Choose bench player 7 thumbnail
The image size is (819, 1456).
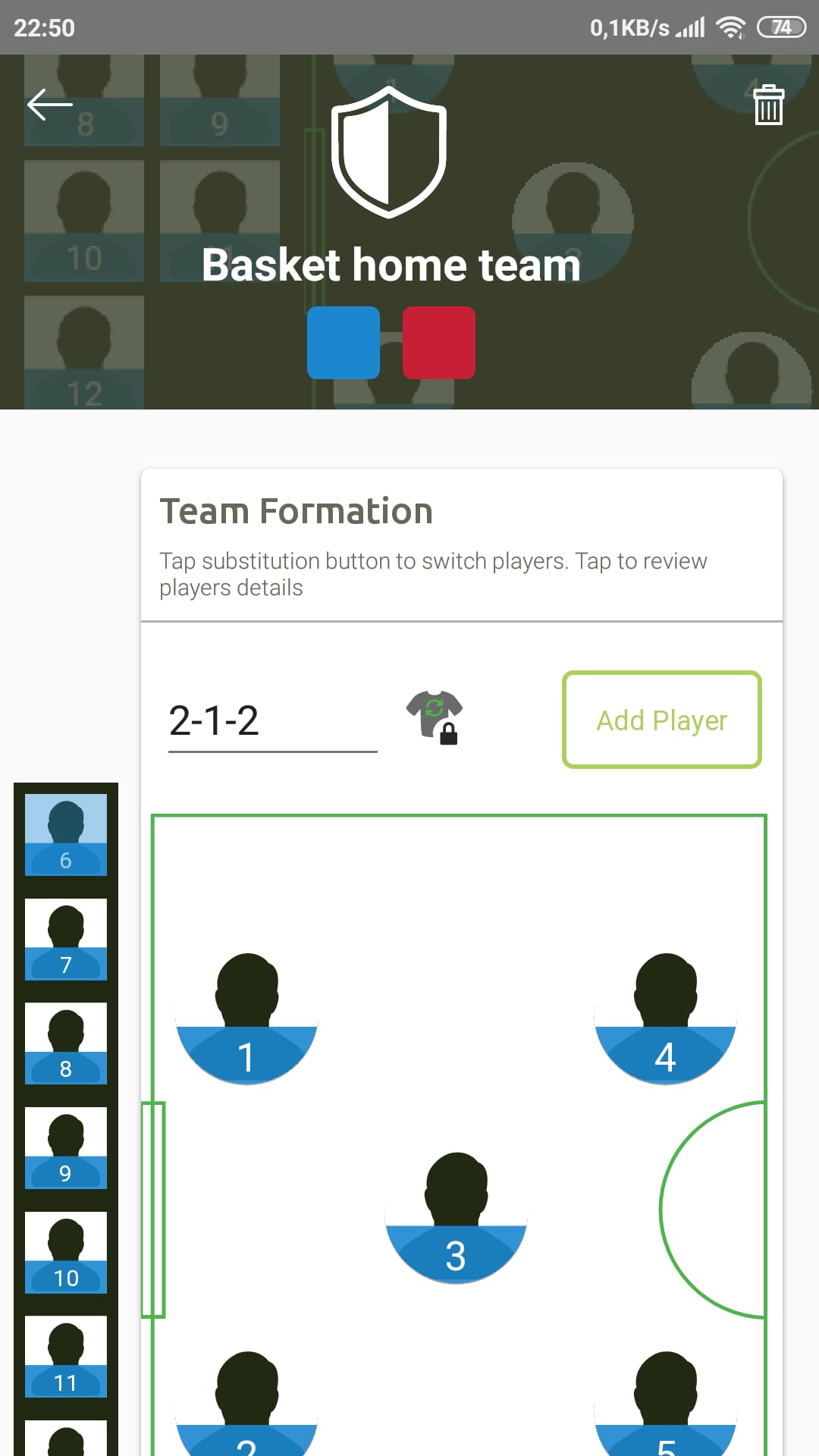66,939
